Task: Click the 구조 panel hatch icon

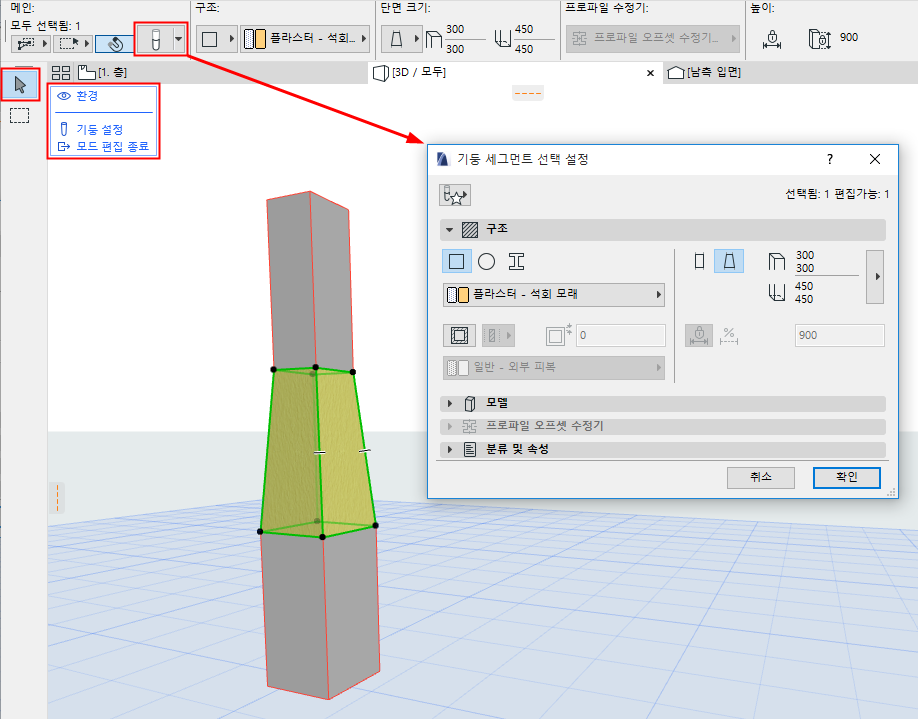Action: click(x=470, y=230)
